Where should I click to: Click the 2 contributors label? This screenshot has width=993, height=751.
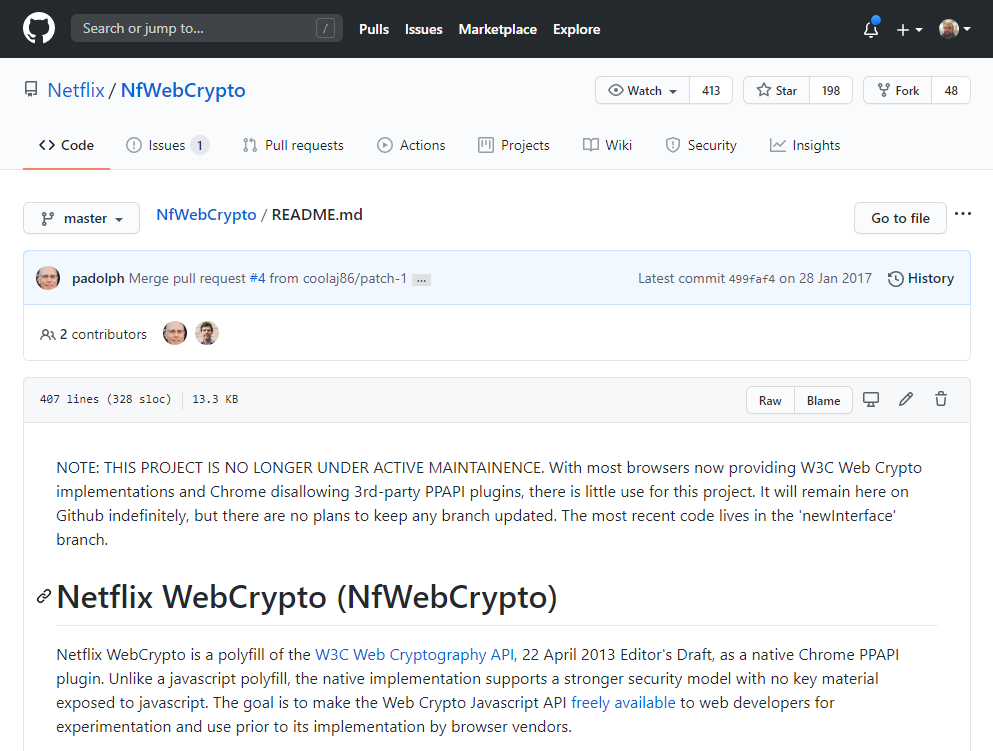pos(94,334)
